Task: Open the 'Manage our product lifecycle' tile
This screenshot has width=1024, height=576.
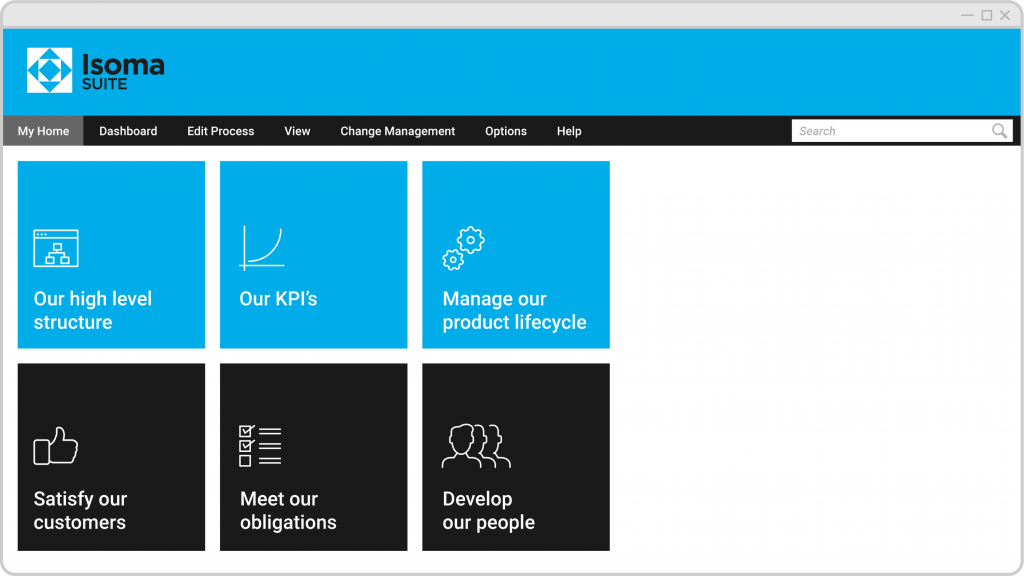Action: click(515, 255)
